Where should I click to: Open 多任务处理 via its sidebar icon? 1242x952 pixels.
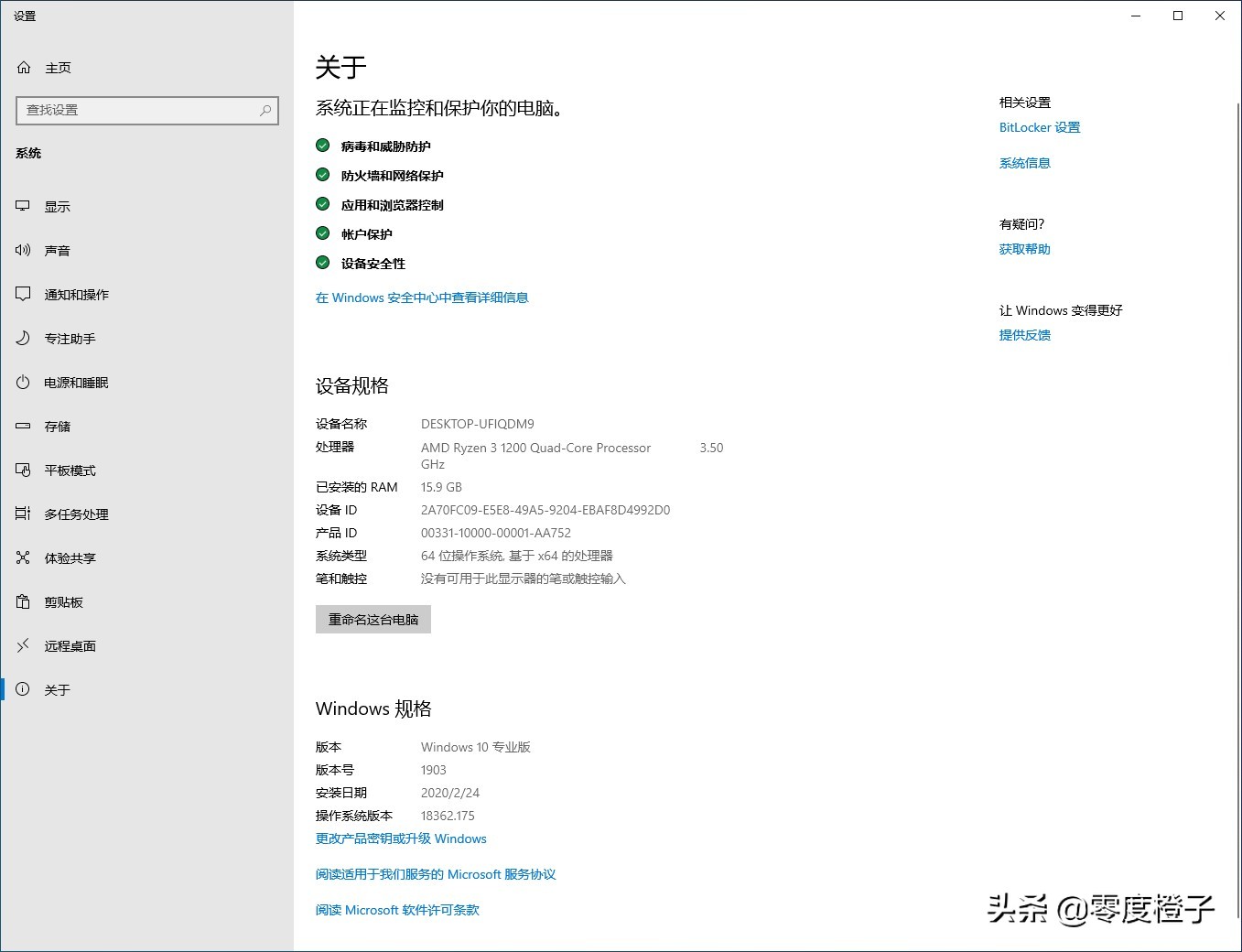(x=22, y=514)
